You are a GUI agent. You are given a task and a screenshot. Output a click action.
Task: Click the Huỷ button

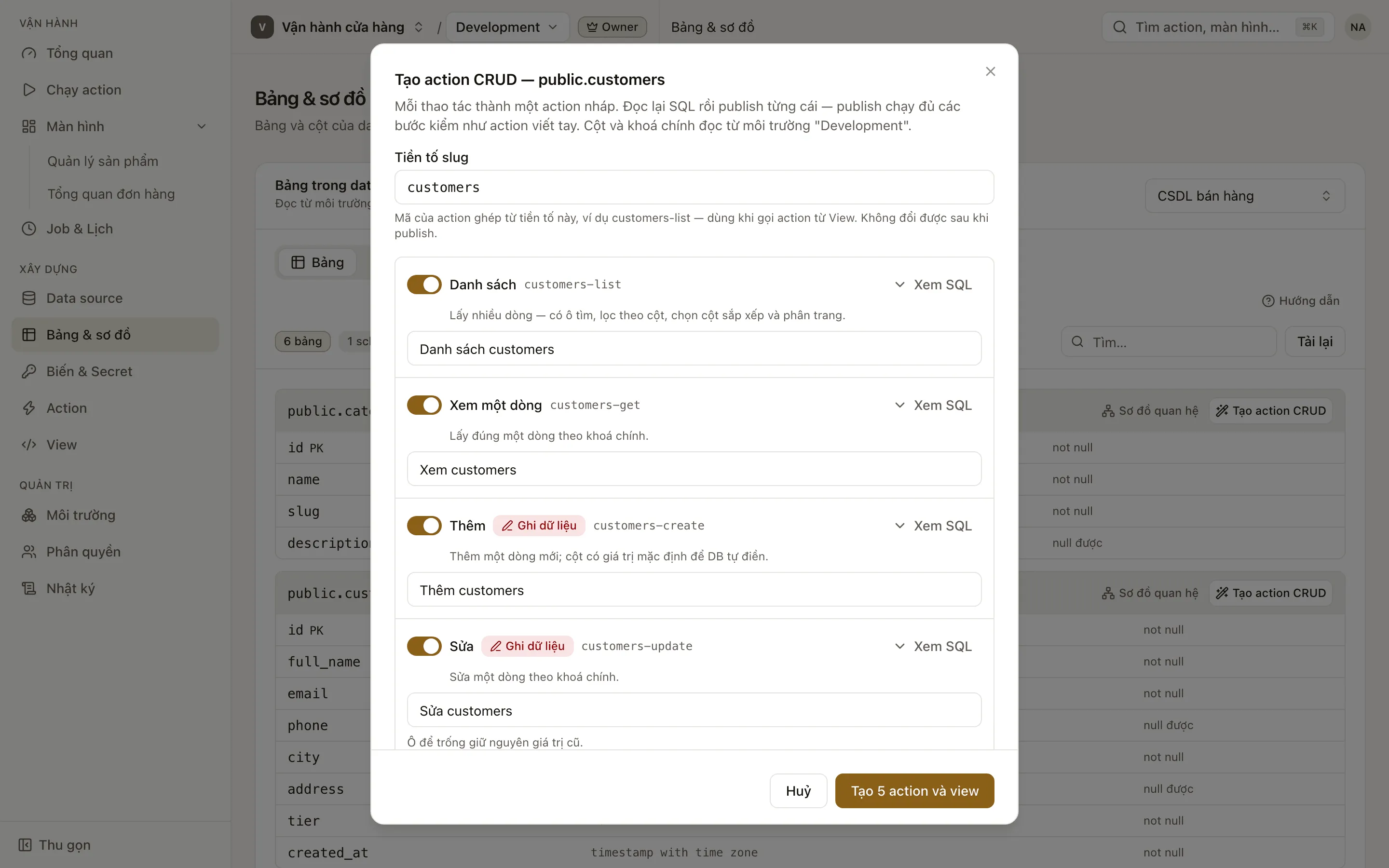(798, 790)
